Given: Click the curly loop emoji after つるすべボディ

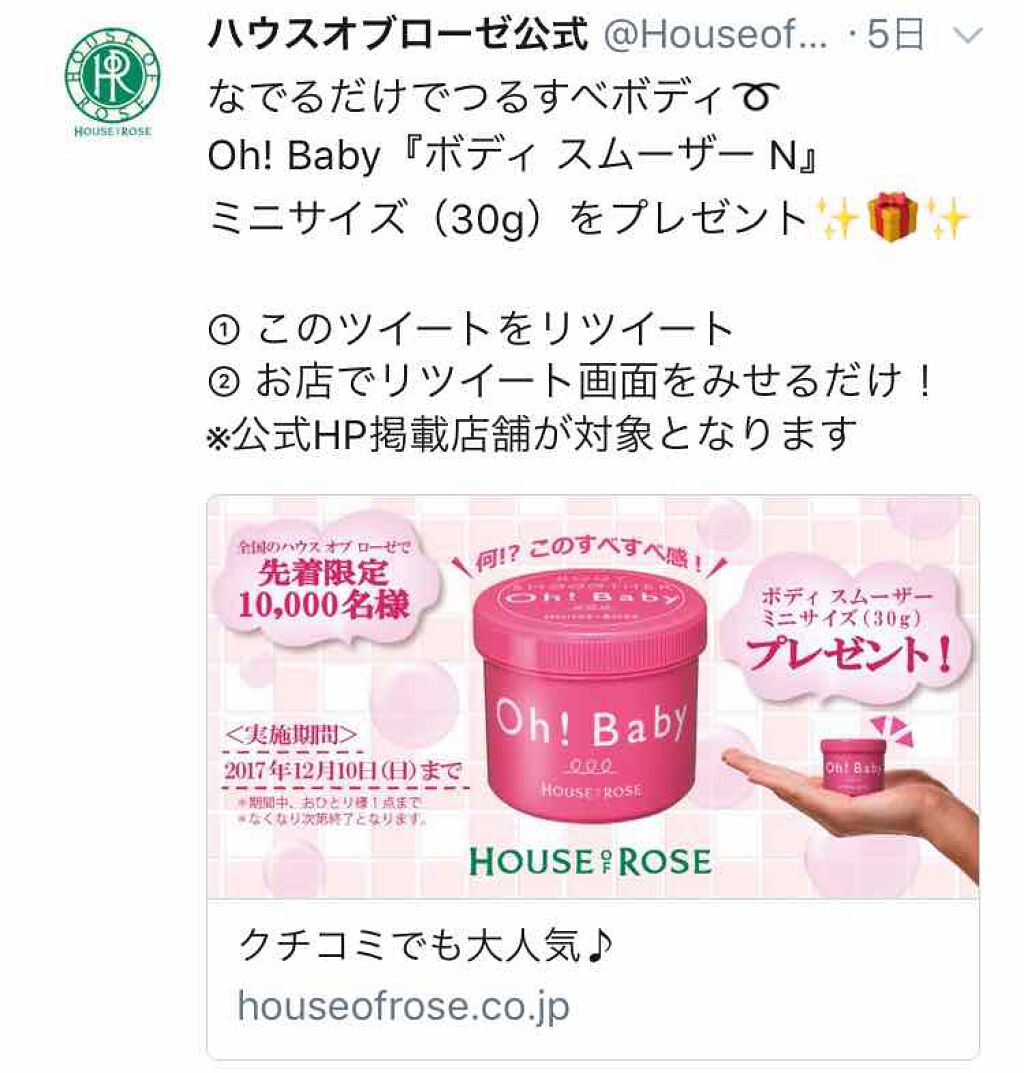Looking at the screenshot, I should [752, 98].
